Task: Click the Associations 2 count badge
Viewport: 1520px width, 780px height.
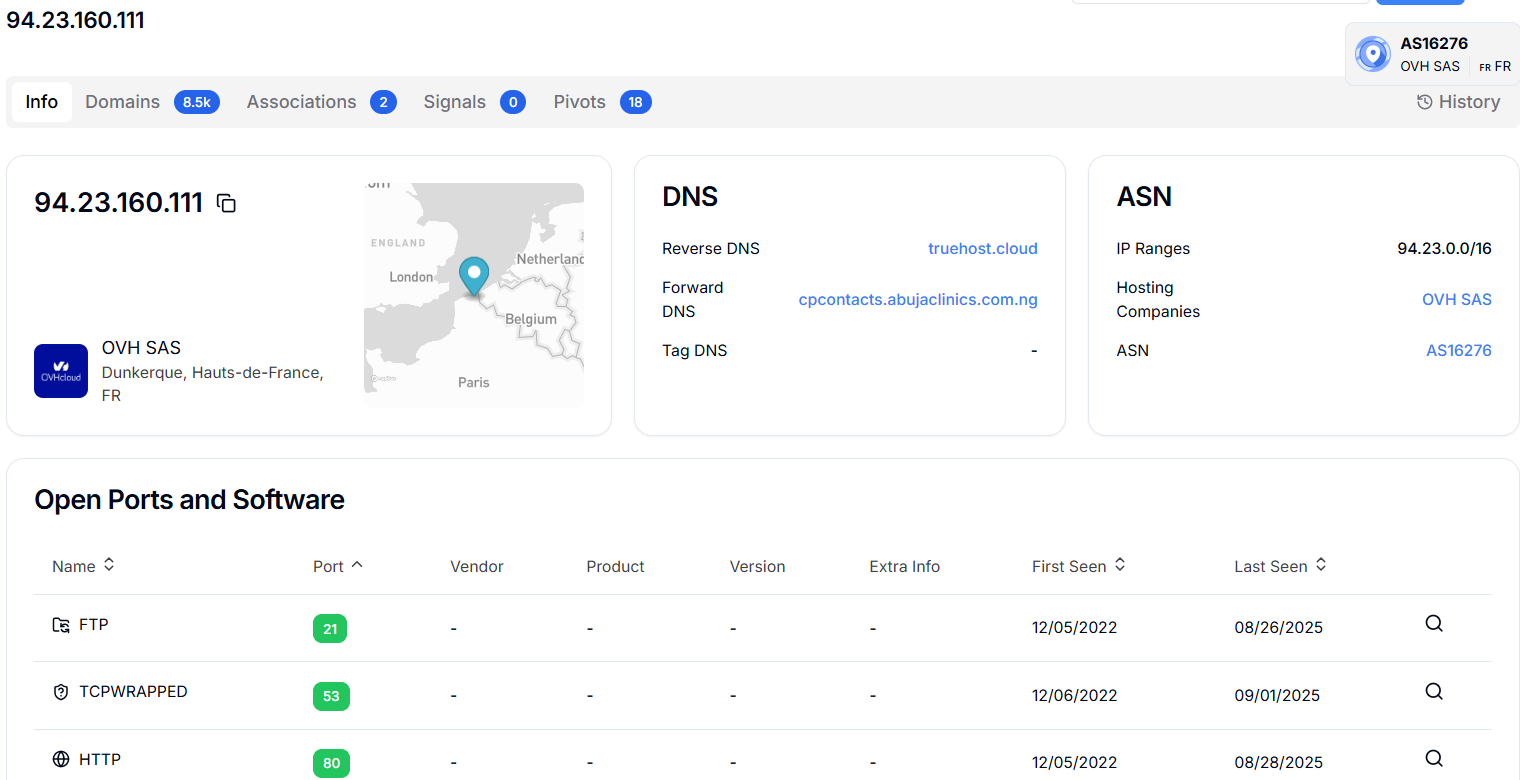Action: pos(383,102)
